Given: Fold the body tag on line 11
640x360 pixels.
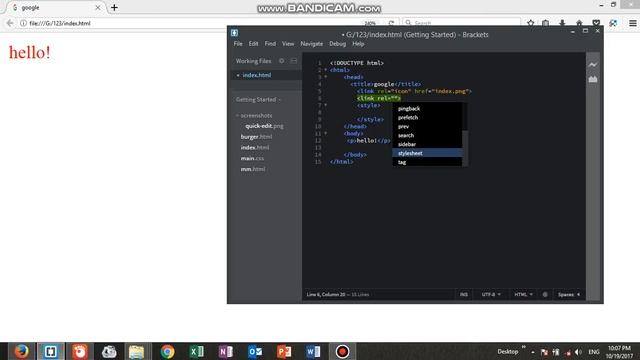Looking at the screenshot, I should [325, 133].
